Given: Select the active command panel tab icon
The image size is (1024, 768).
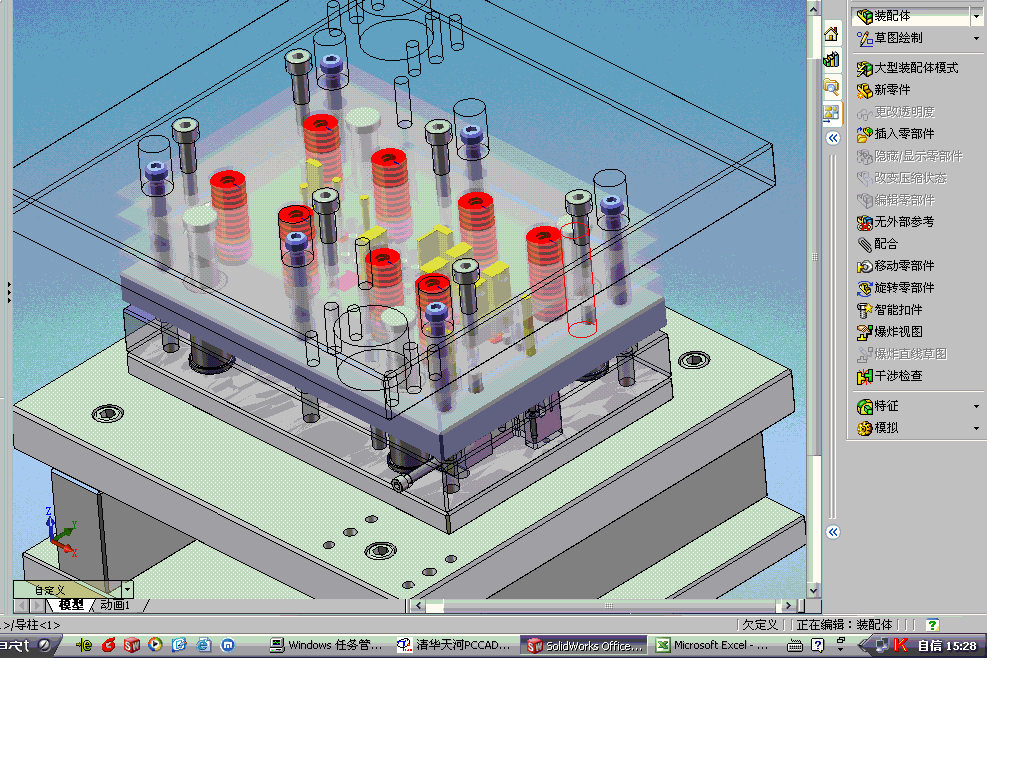Looking at the screenshot, I should point(831,113).
